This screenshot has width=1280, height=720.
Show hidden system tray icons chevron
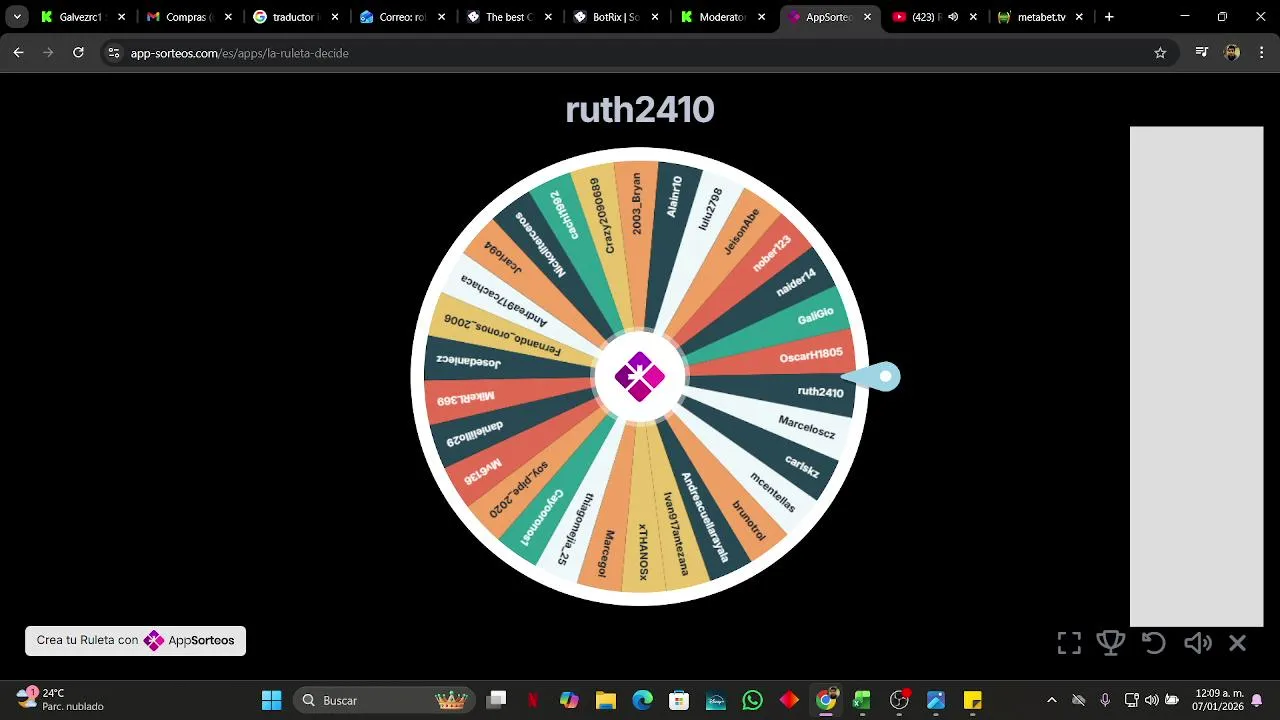[x=1051, y=700]
